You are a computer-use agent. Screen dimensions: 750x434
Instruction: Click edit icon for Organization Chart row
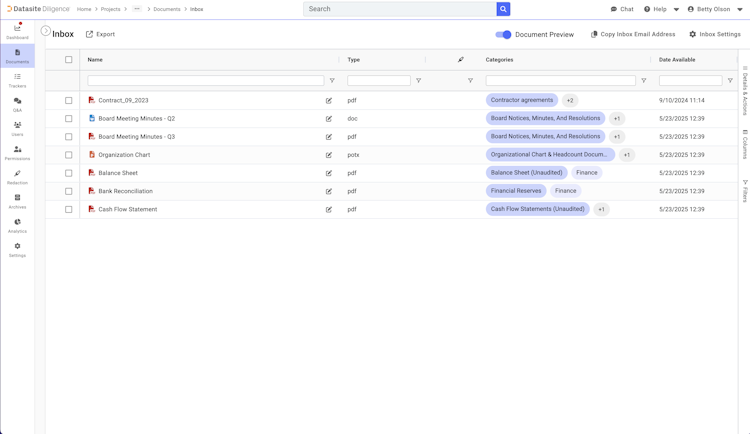[329, 155]
